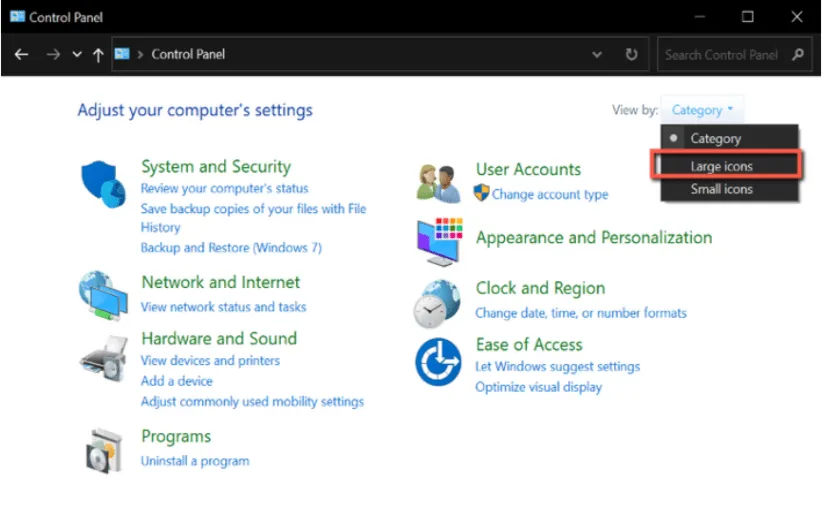Open View devices and printers link

pyautogui.click(x=210, y=361)
